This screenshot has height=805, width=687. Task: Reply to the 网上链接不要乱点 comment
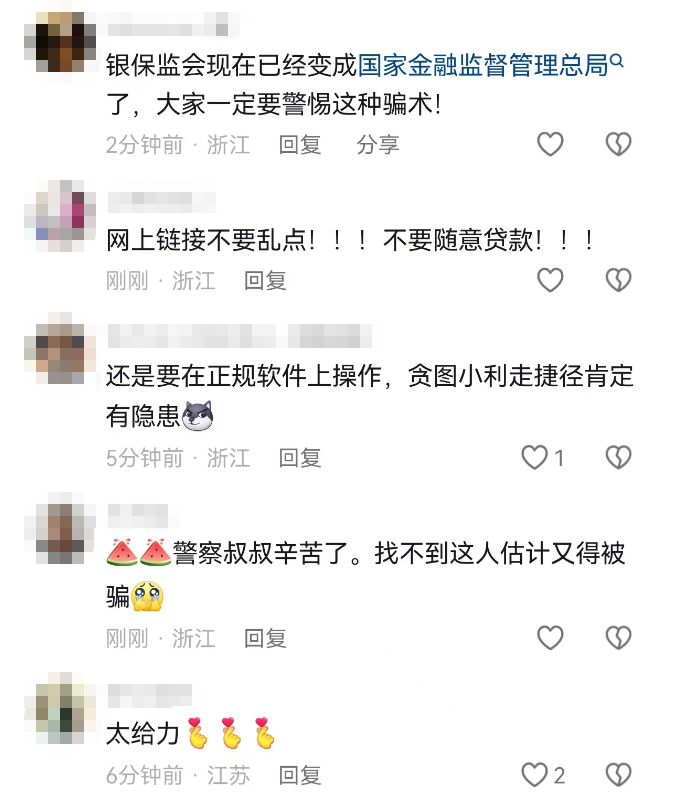[265, 281]
